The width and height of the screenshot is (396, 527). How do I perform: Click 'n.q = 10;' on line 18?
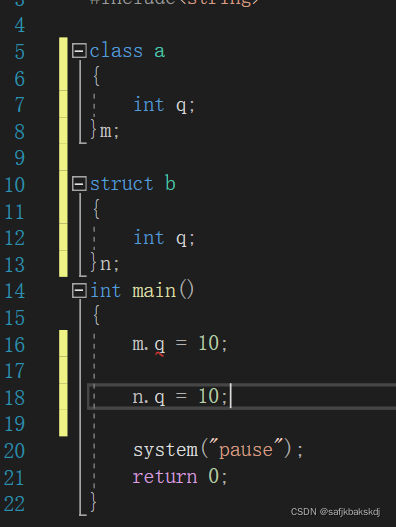pos(180,397)
